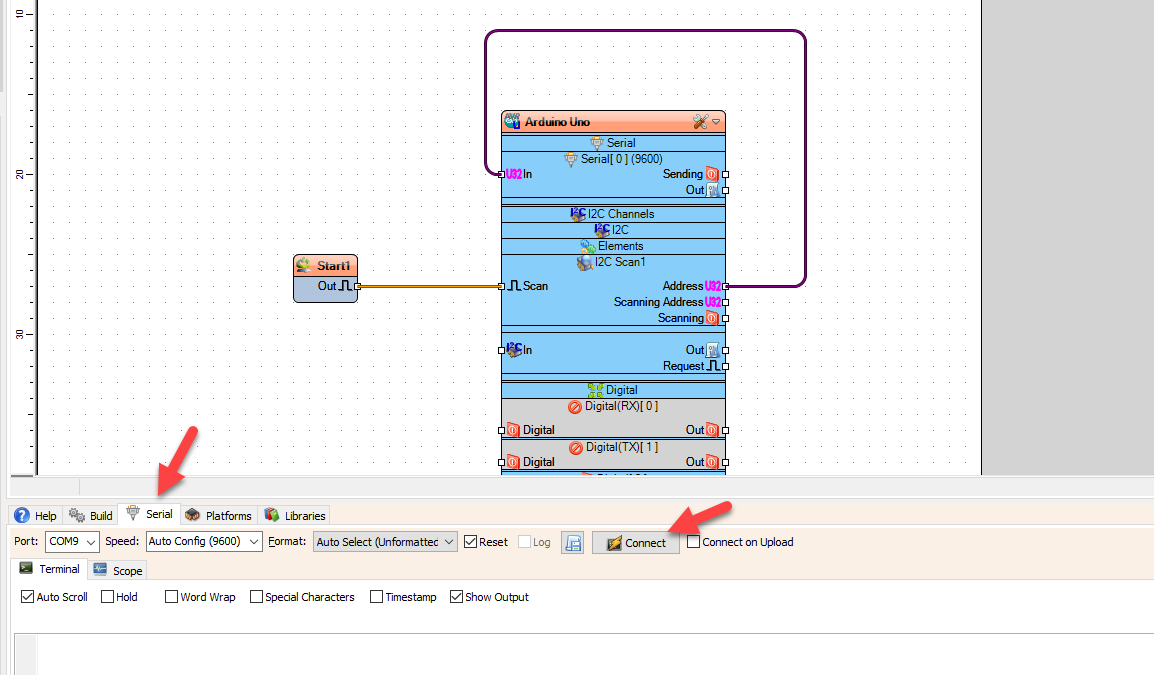Click the Serial channel icon inside Arduino Uno
Viewport: 1154px width, 675px height.
tap(597, 142)
